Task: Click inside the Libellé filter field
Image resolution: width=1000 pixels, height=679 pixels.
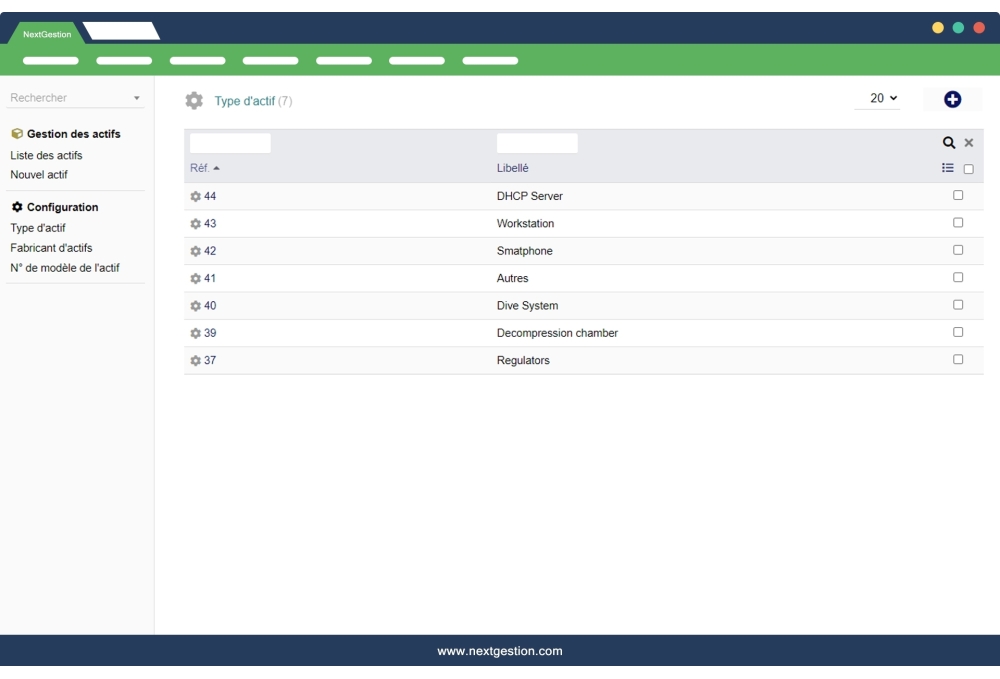Action: (537, 142)
